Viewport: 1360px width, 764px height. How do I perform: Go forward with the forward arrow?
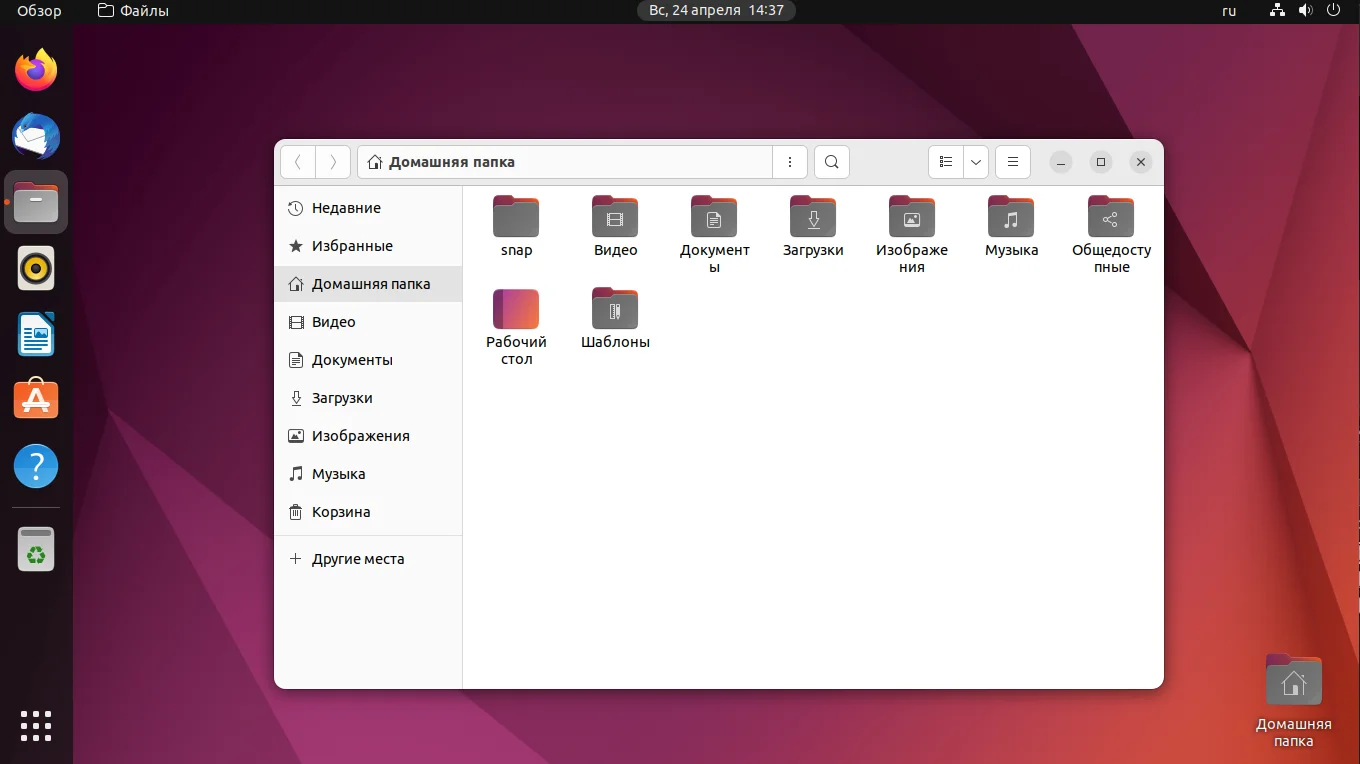(333, 162)
